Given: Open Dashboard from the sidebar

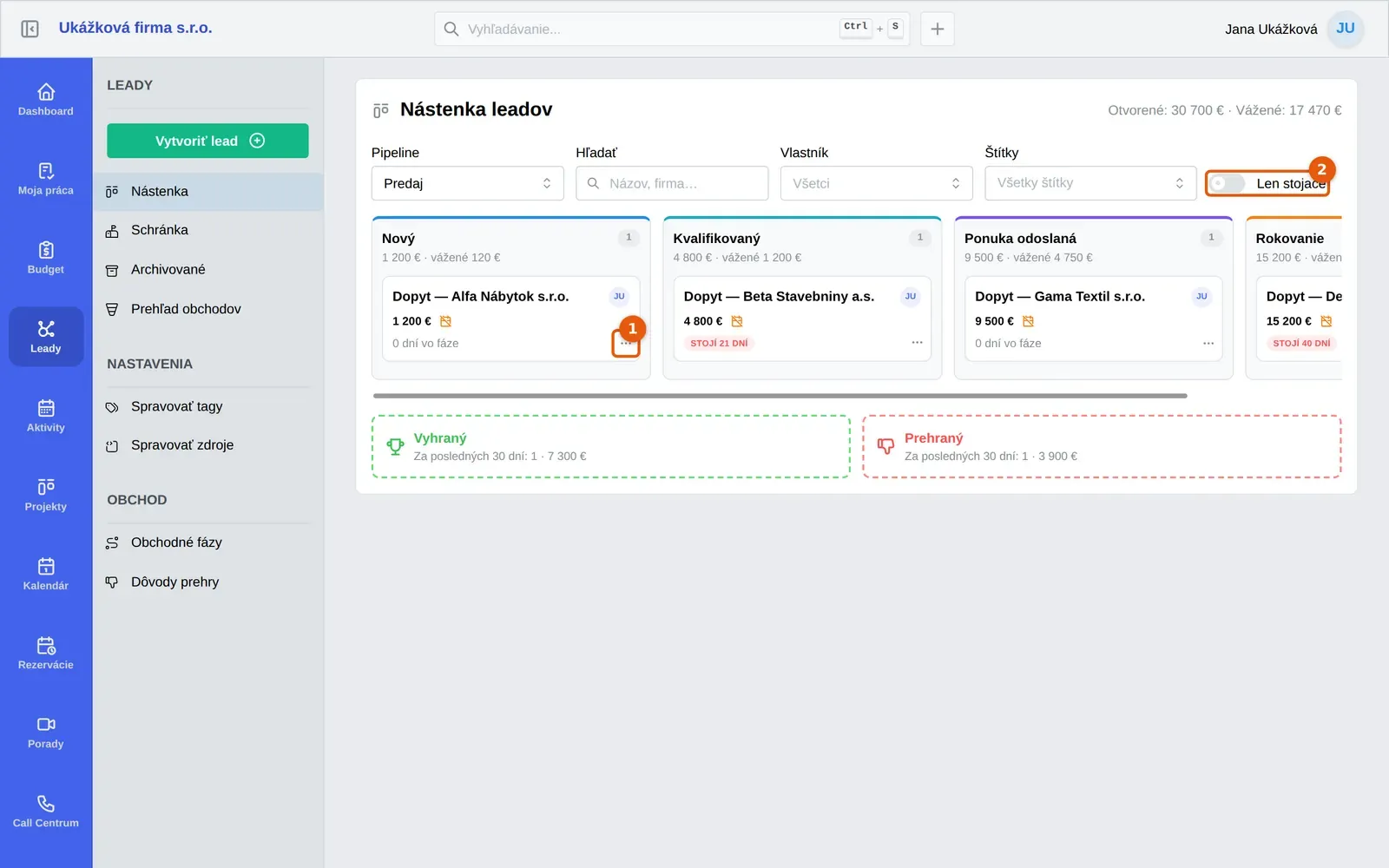Looking at the screenshot, I should pos(46,100).
